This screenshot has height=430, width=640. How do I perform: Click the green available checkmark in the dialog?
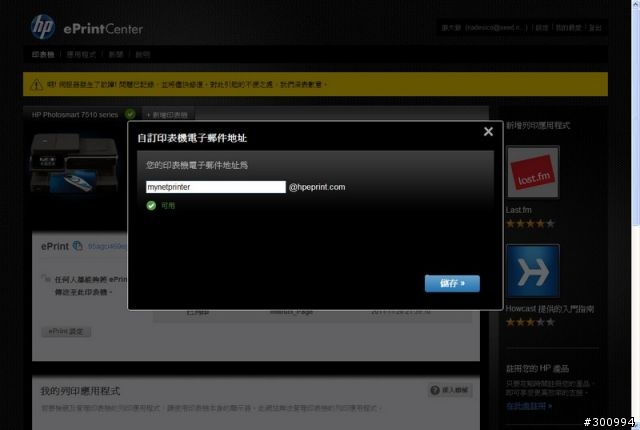click(x=151, y=205)
